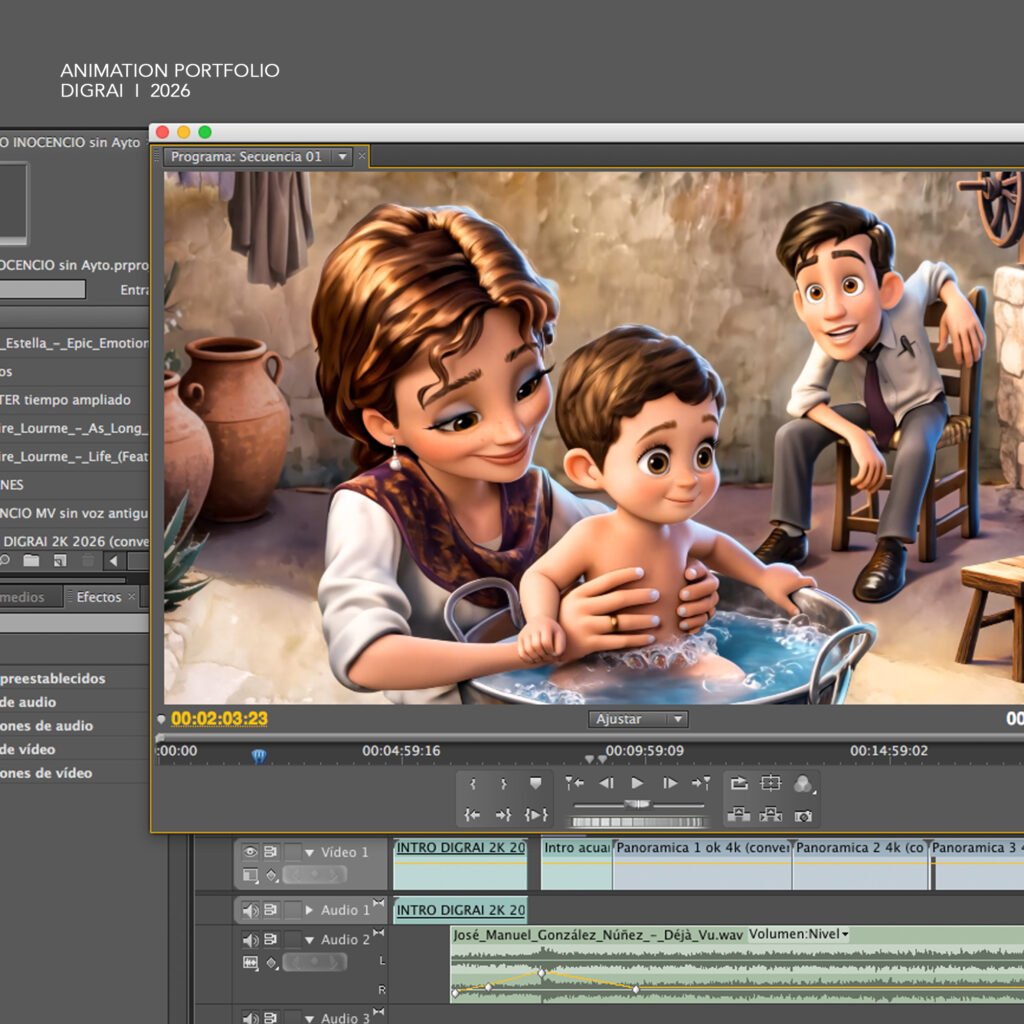Add an unnumbered marker in Program monitor
Screen dimensions: 1024x1024
coord(536,783)
